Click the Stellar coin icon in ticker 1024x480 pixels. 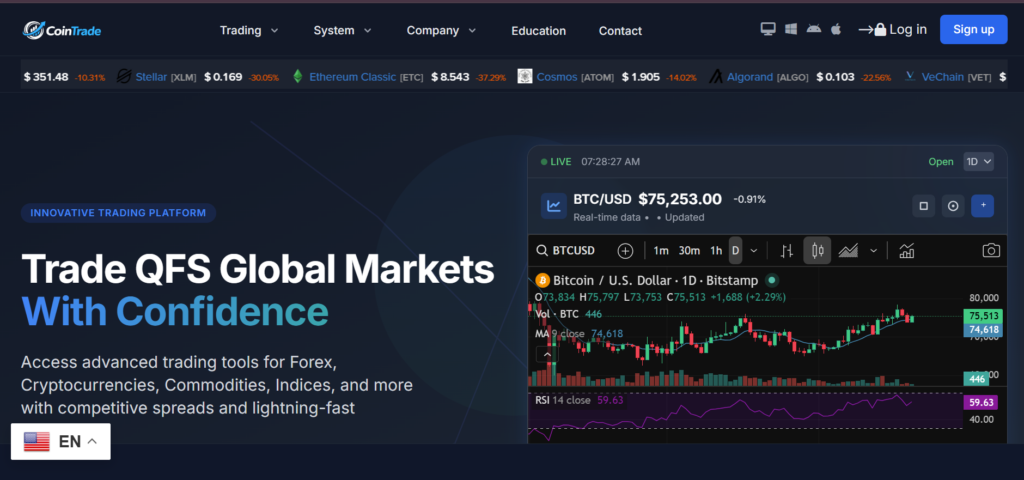(124, 76)
